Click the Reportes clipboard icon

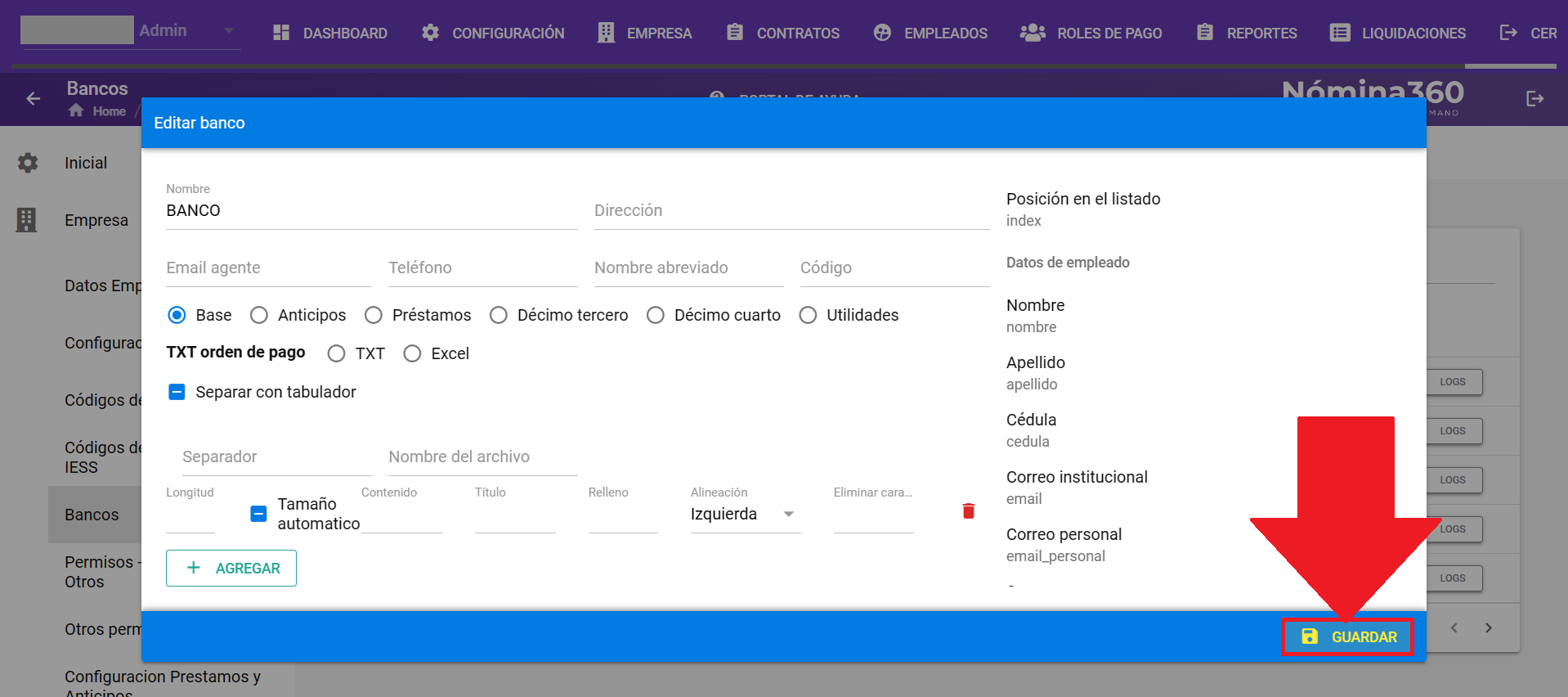1205,32
